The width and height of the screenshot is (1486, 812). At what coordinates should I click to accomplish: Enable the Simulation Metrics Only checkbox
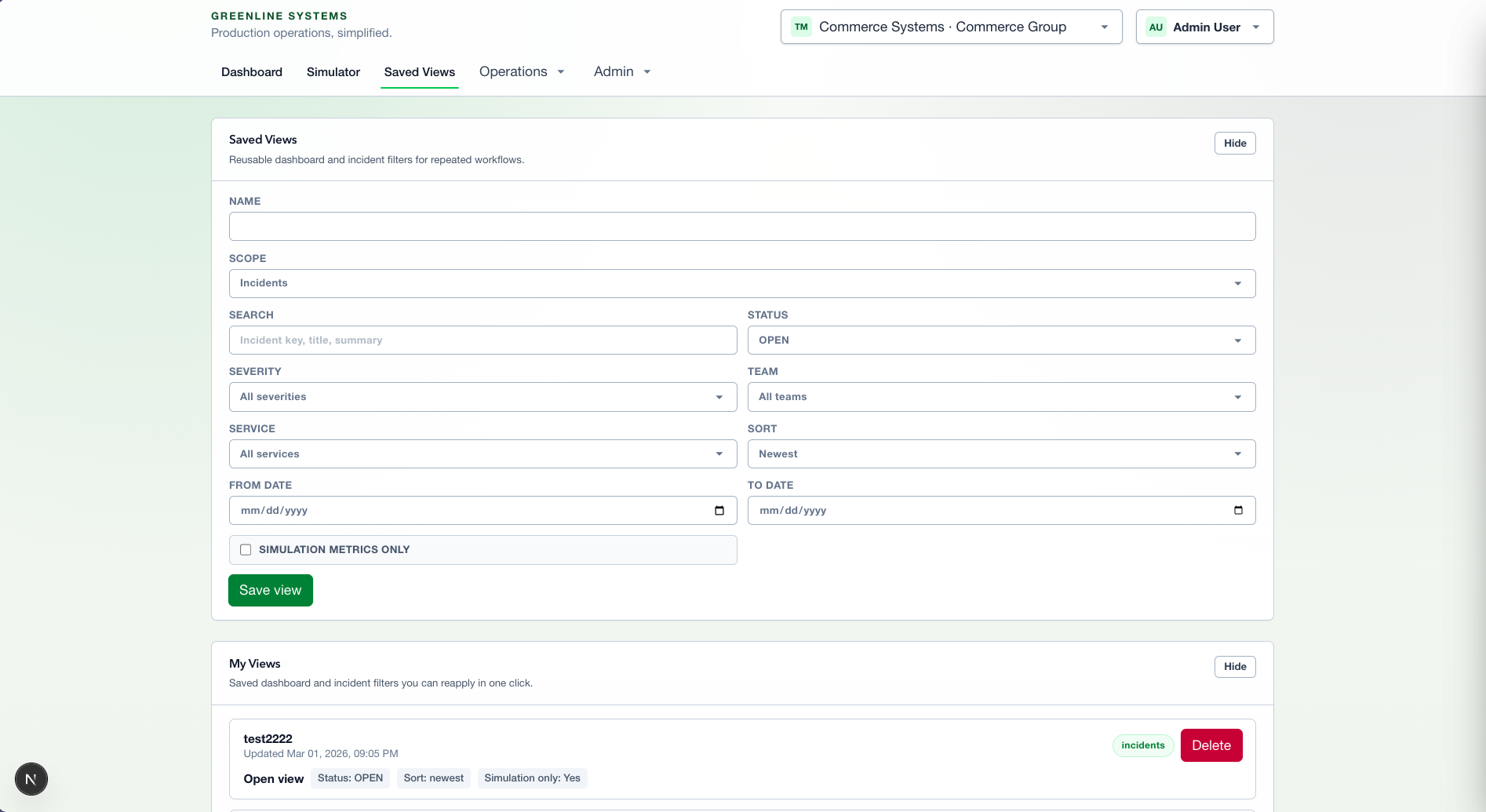pyautogui.click(x=246, y=550)
